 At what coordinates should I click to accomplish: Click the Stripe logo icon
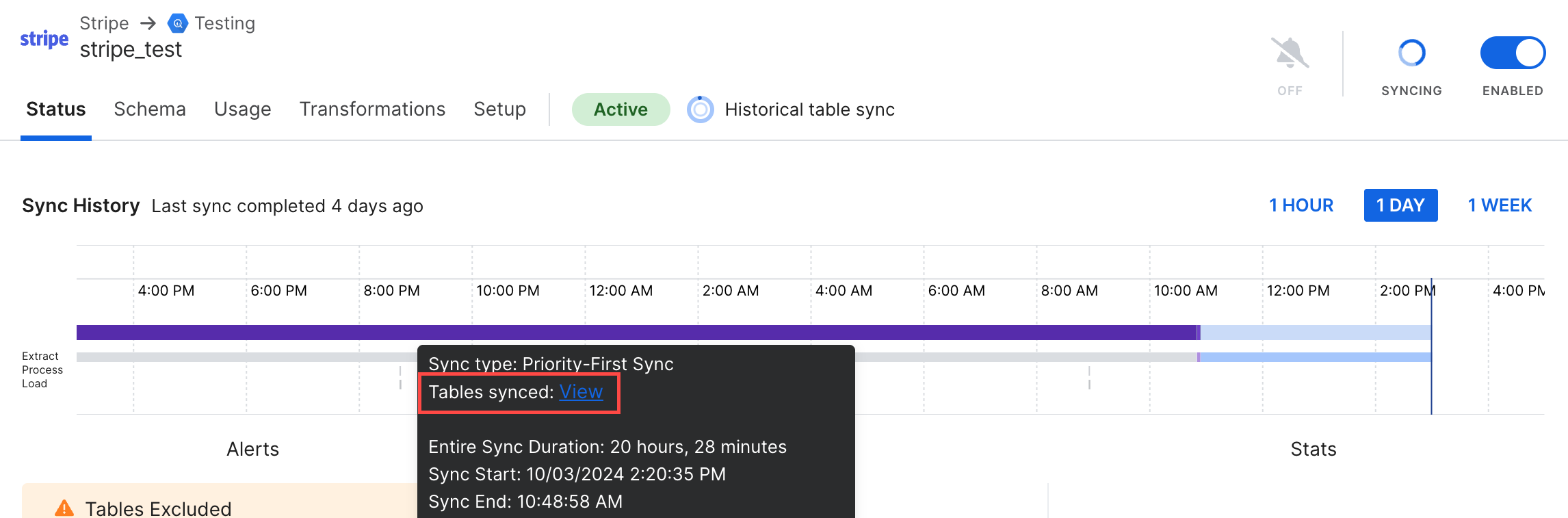point(44,39)
